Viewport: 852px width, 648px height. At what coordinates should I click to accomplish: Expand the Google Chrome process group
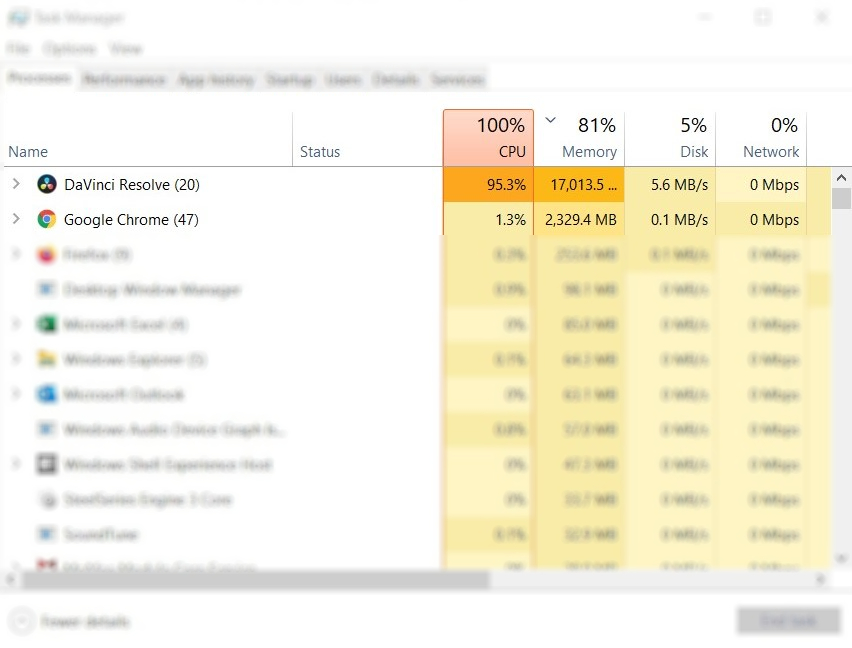(x=16, y=220)
